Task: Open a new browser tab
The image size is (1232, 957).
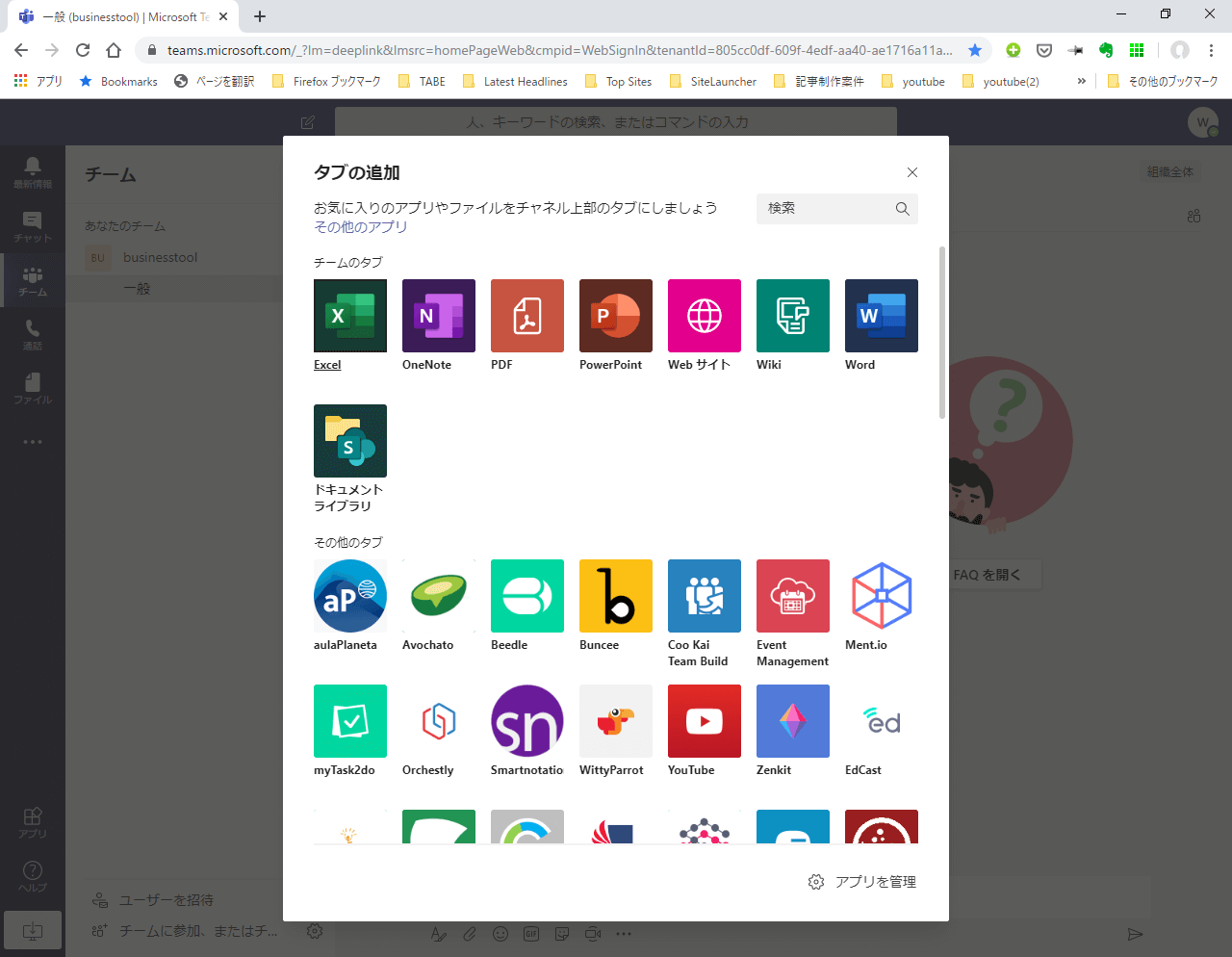Action: pyautogui.click(x=260, y=16)
